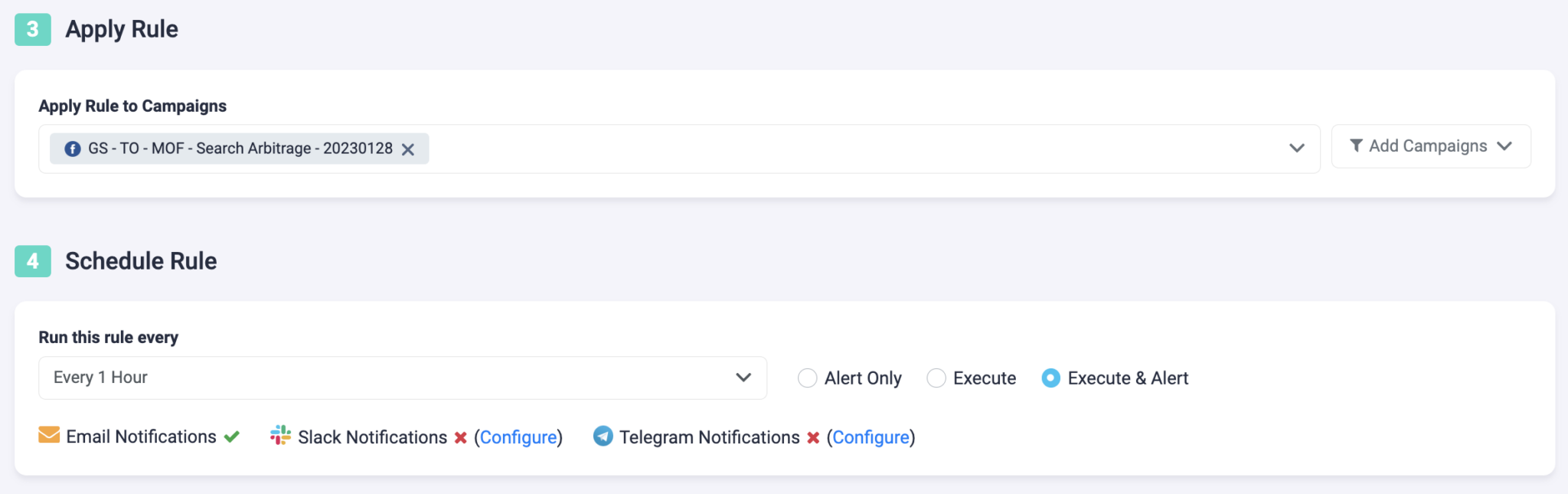The width and height of the screenshot is (1568, 494).
Task: Open Configure link for Telegram Notifications
Action: [872, 437]
